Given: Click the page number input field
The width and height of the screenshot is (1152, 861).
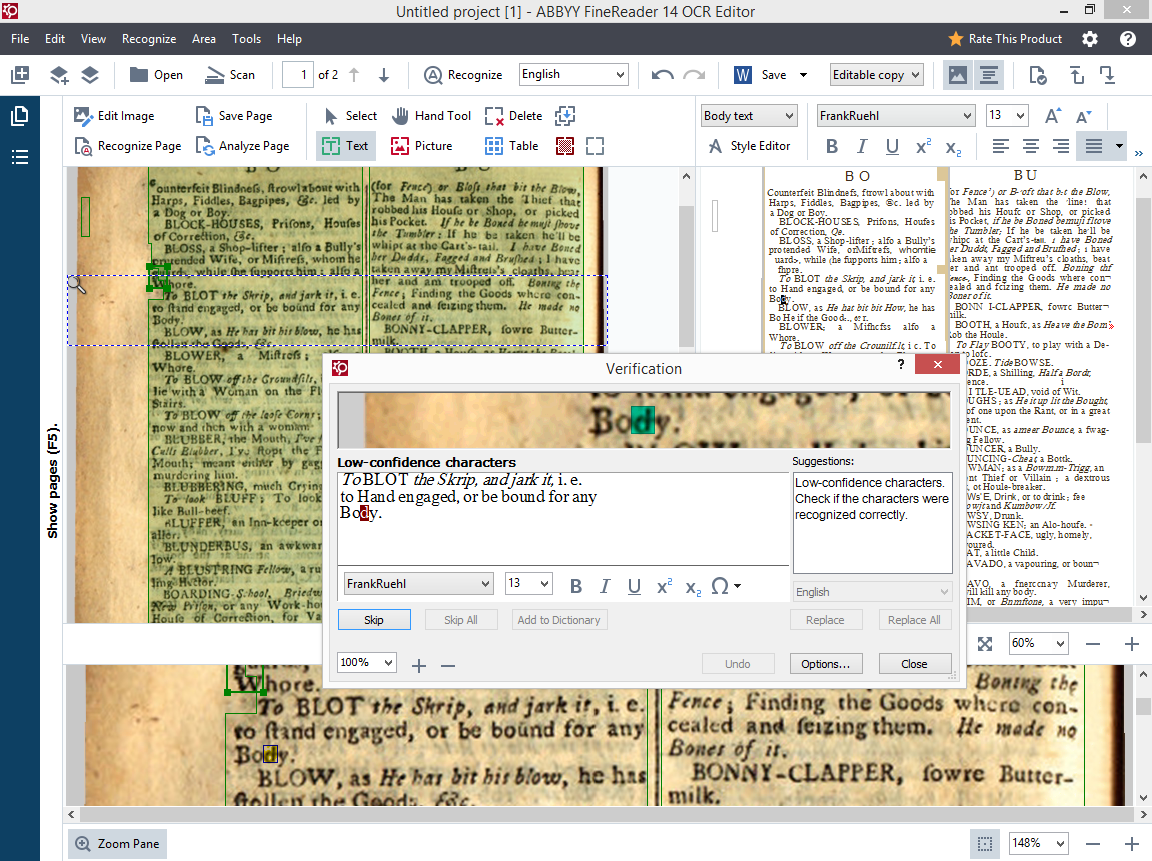Looking at the screenshot, I should pyautogui.click(x=298, y=74).
